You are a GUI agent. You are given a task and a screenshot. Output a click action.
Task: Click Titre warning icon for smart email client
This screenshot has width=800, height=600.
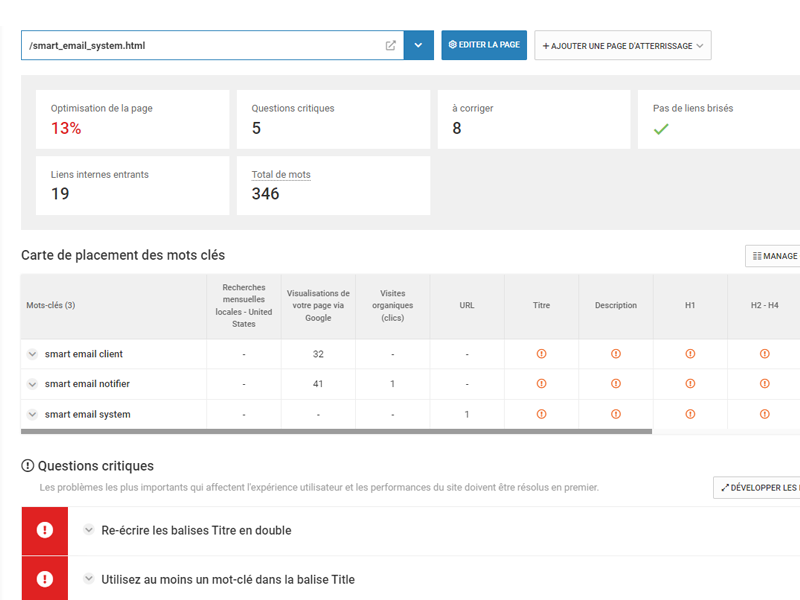point(542,354)
